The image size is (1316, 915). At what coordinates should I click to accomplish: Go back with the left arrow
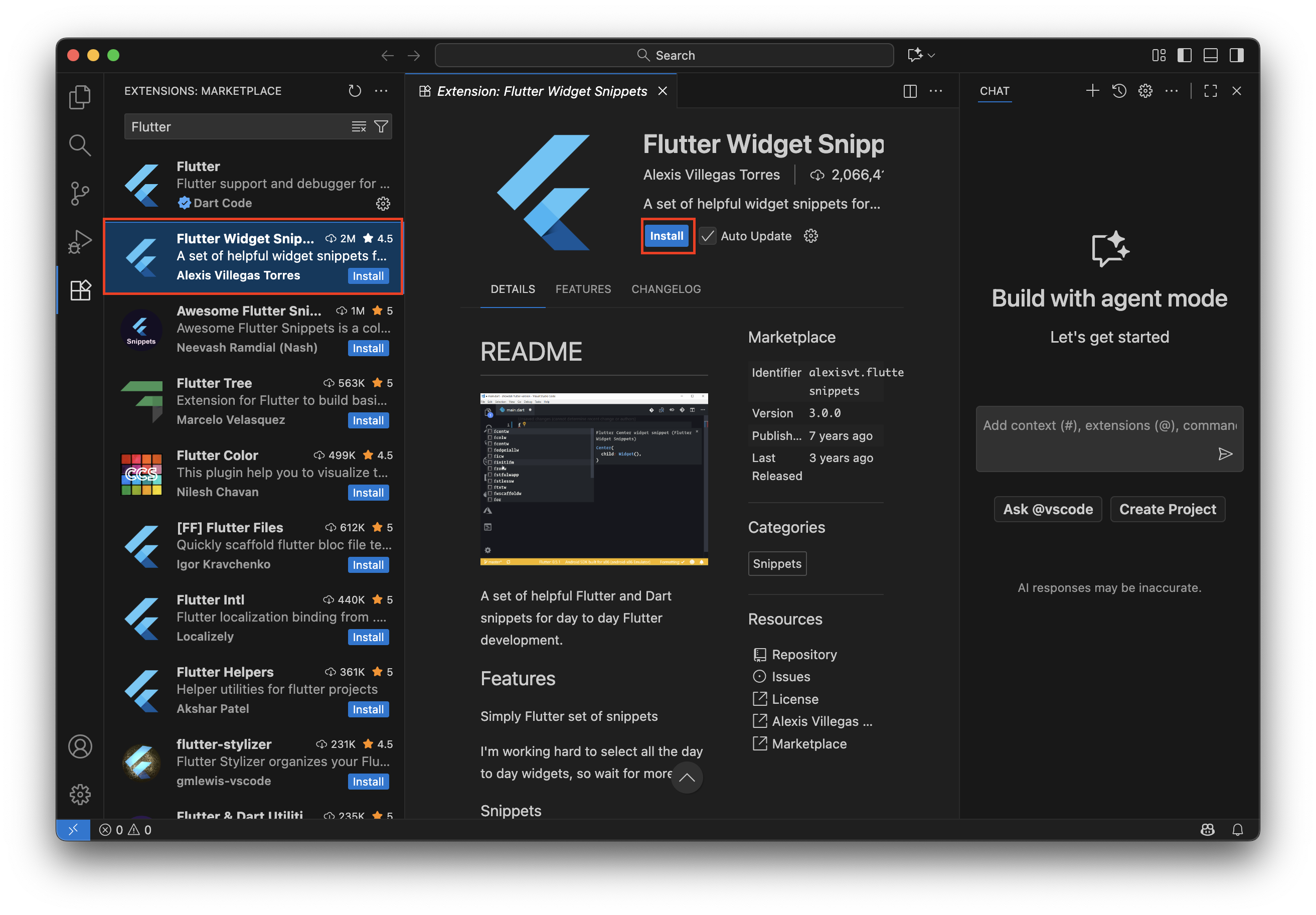(388, 56)
